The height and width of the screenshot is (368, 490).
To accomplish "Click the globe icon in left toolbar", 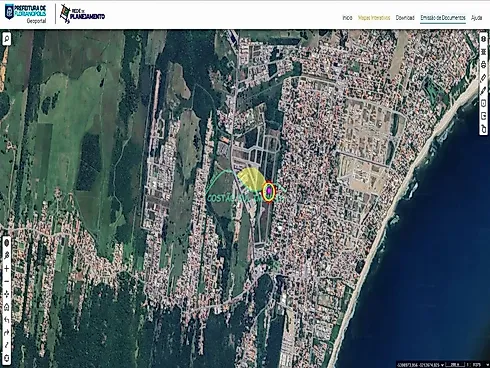I will [6, 243].
